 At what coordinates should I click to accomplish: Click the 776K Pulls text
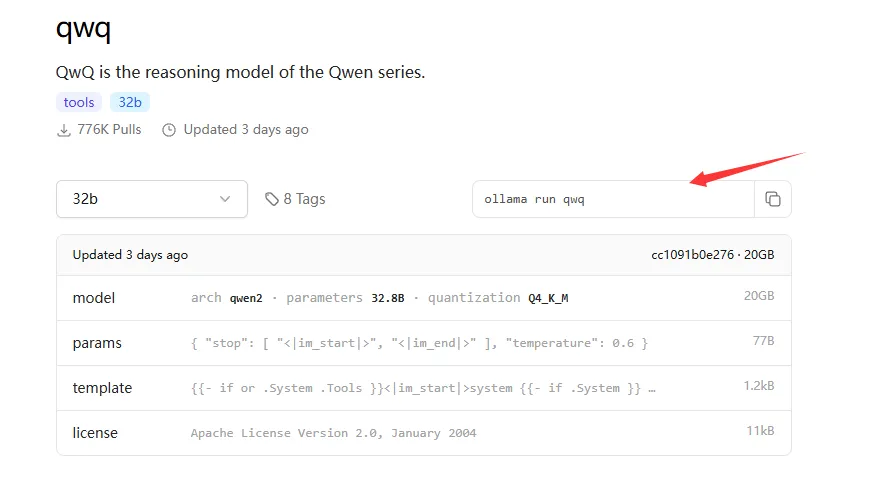tap(109, 130)
